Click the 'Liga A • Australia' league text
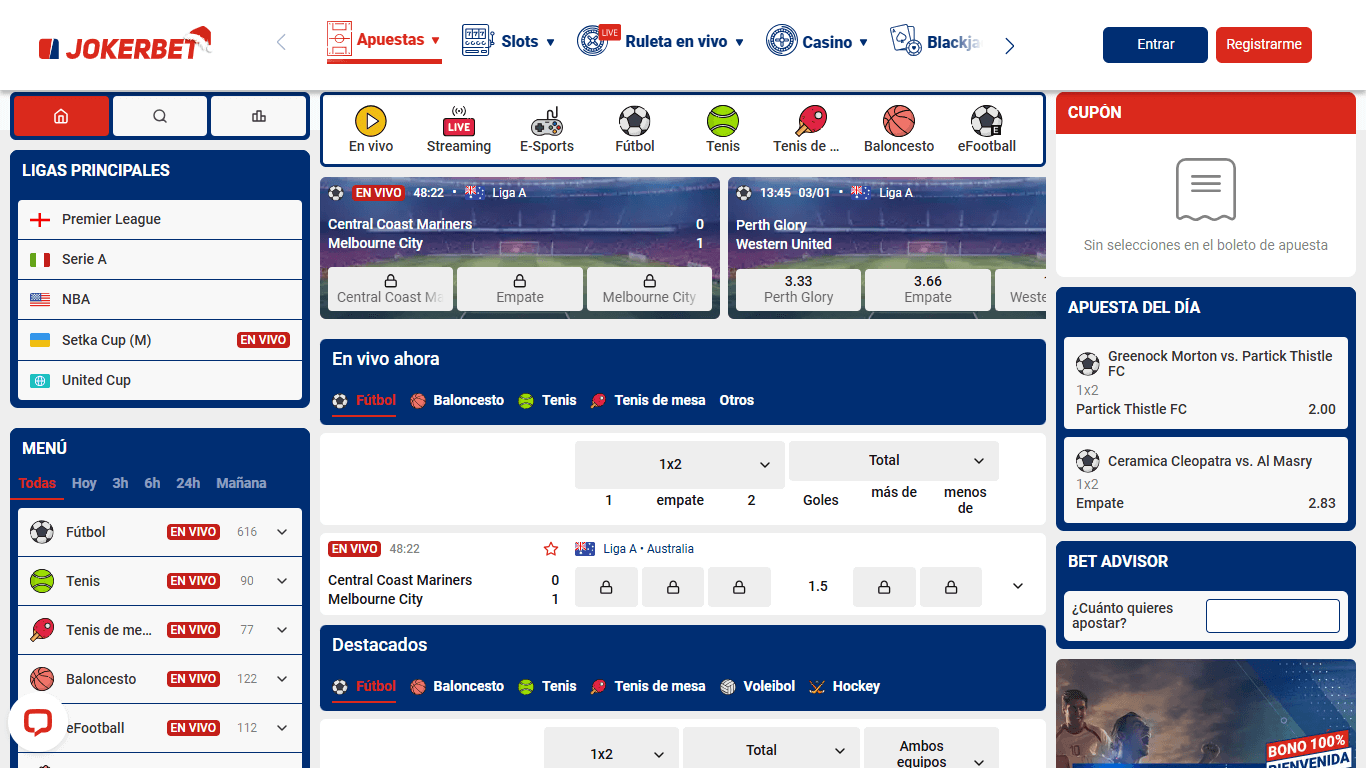1366x768 pixels. coord(648,549)
